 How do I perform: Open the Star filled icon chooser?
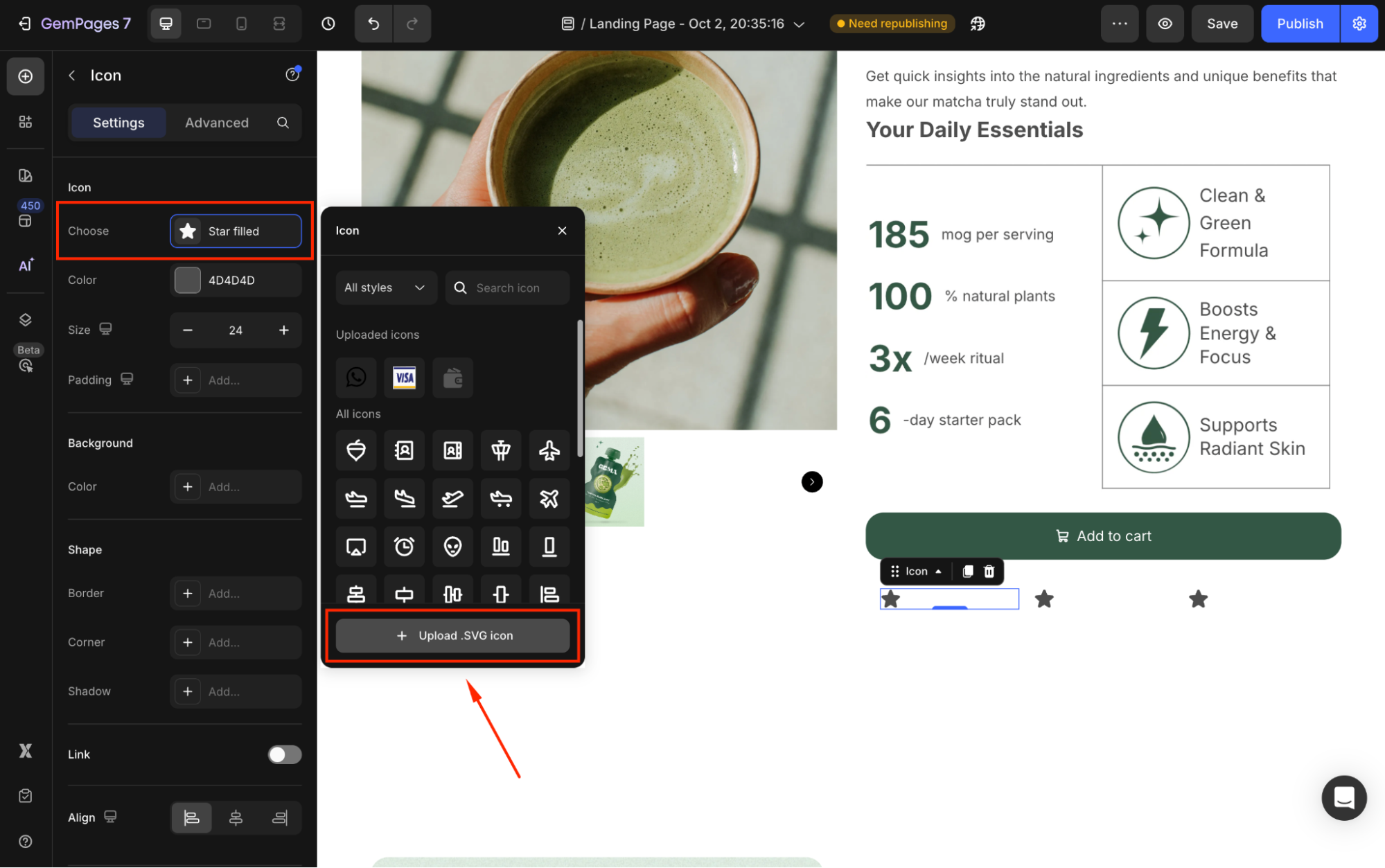pos(236,231)
